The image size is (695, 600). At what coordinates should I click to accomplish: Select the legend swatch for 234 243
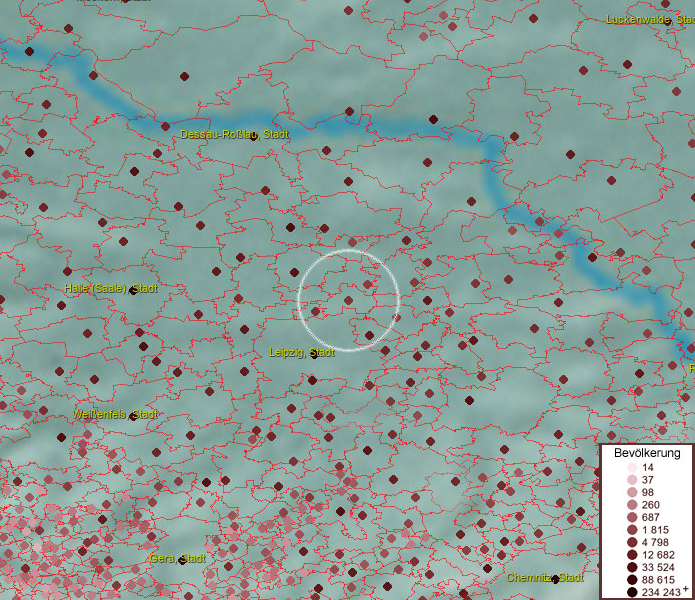[632, 592]
